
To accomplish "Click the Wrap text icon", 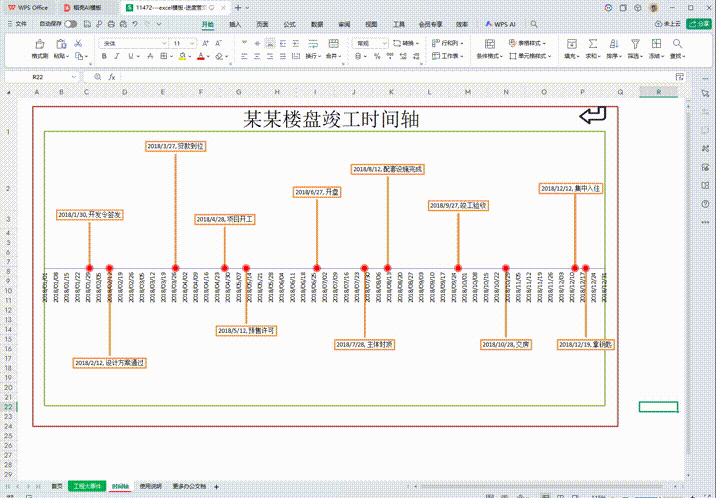I will pos(313,44).
